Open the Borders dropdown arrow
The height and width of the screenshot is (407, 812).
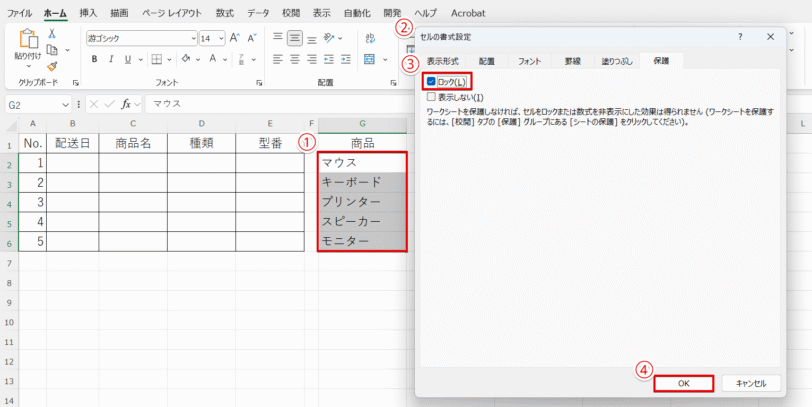[x=169, y=60]
